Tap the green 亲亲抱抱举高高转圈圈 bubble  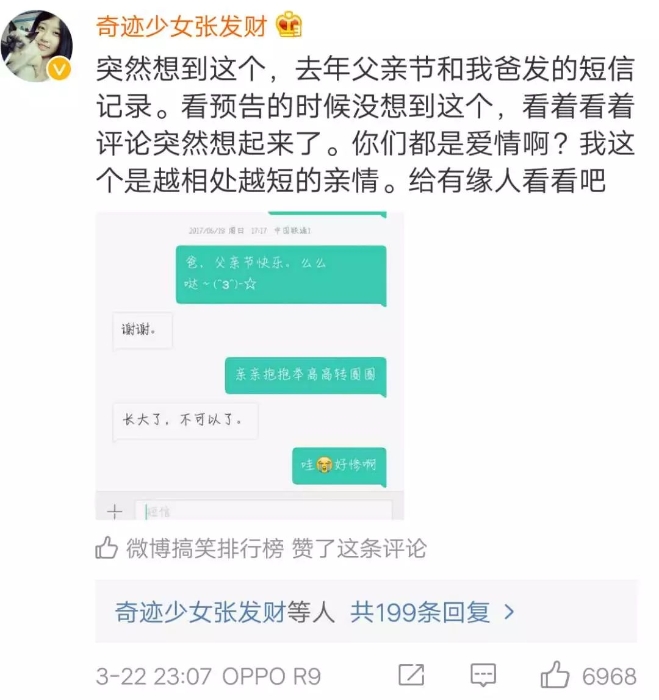[x=305, y=375]
